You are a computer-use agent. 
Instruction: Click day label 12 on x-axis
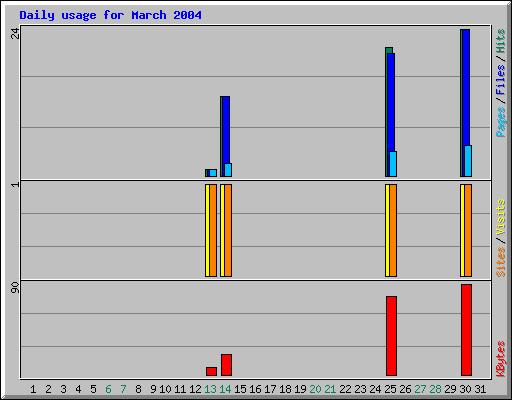(x=195, y=389)
